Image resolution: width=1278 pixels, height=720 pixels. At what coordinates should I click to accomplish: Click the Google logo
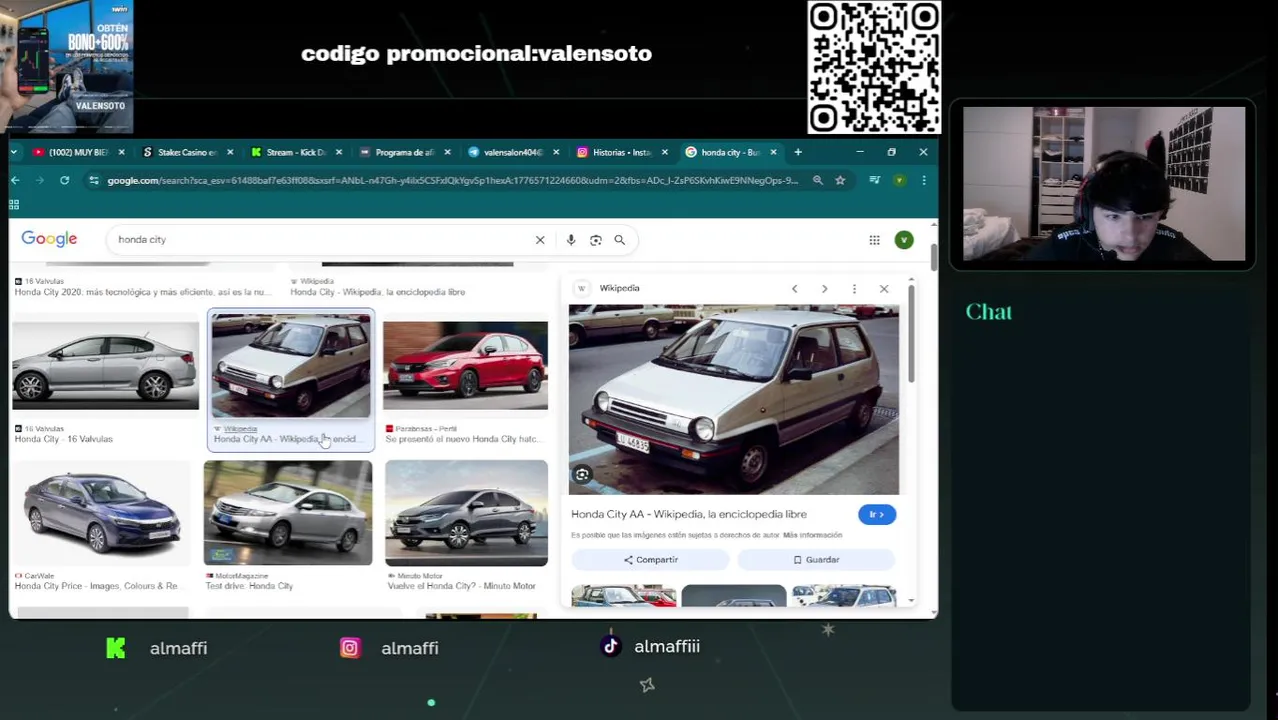pos(49,239)
